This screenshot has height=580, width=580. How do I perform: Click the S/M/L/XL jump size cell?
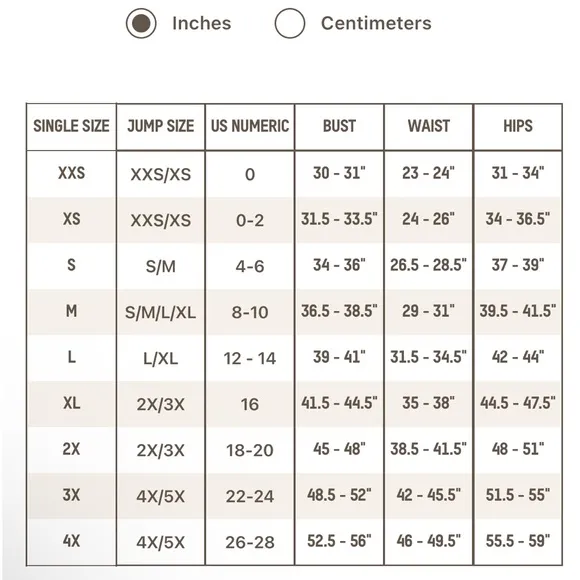(x=161, y=312)
